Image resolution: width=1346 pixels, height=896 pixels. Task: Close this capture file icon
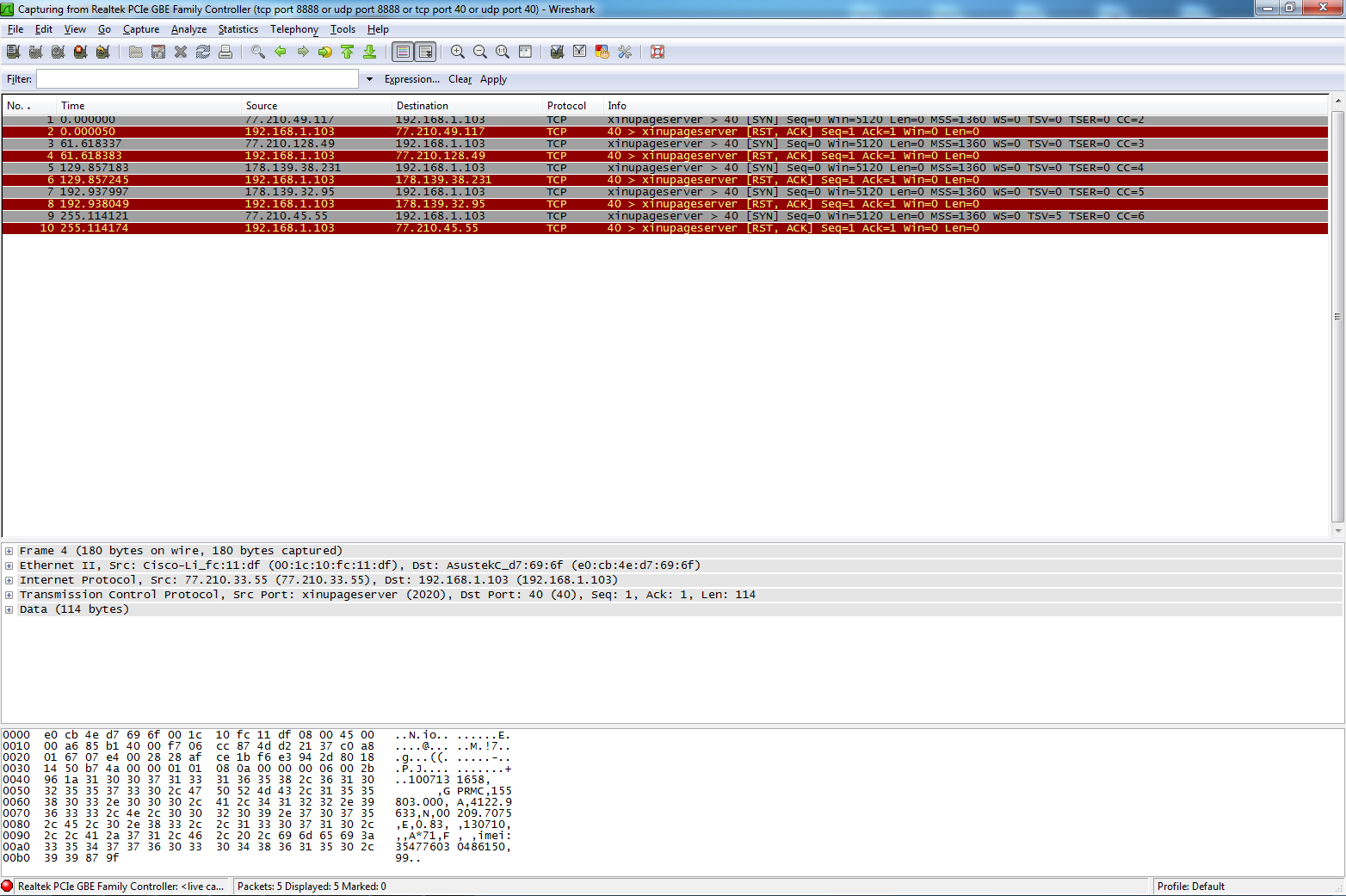point(181,52)
